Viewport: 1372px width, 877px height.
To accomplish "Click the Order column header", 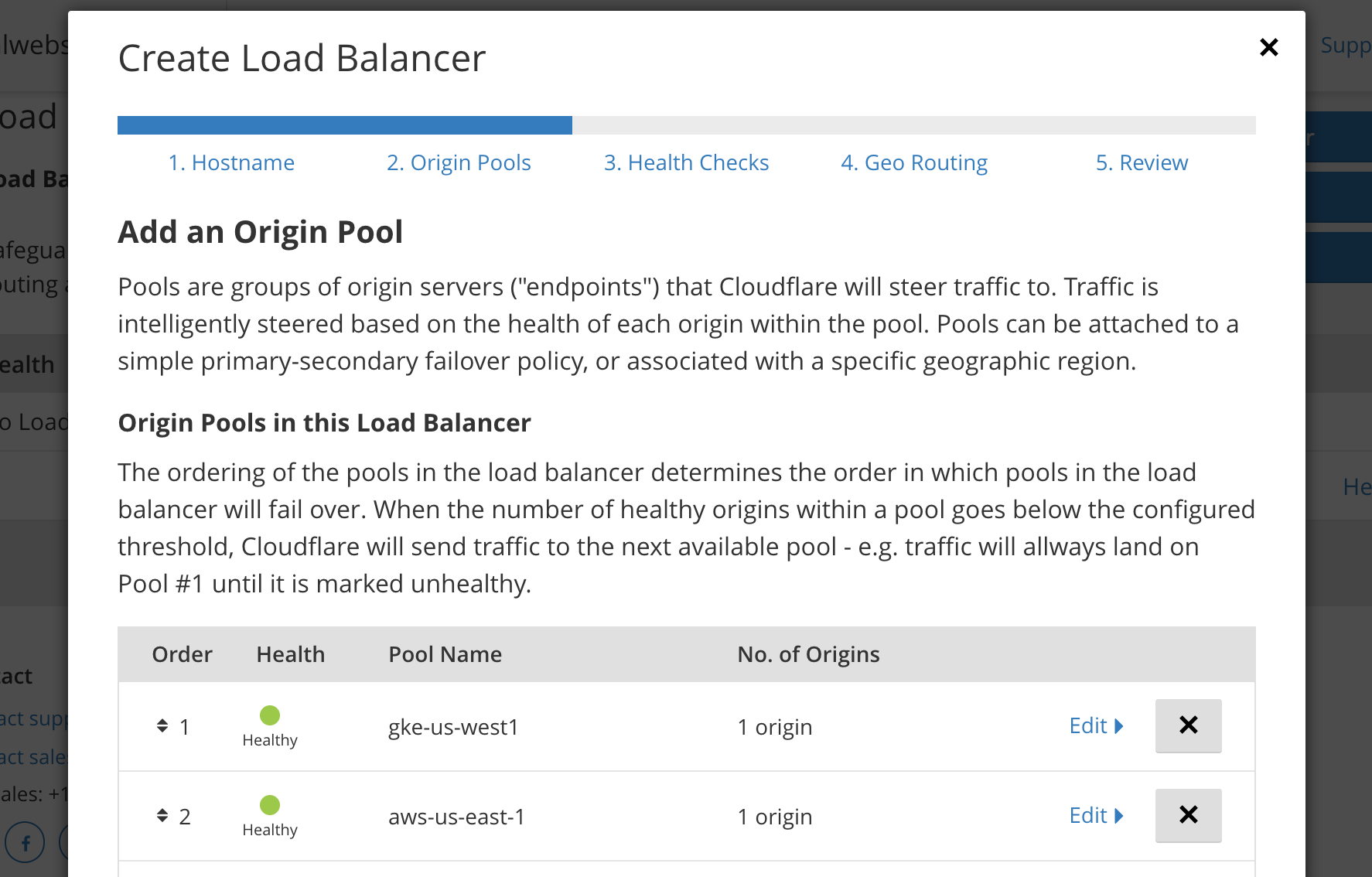I will (182, 654).
